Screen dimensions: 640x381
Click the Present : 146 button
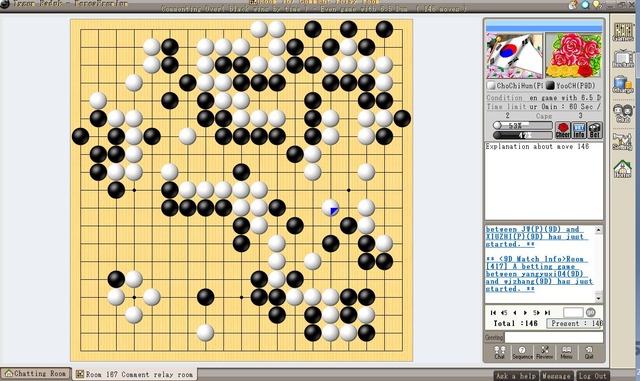click(x=575, y=323)
